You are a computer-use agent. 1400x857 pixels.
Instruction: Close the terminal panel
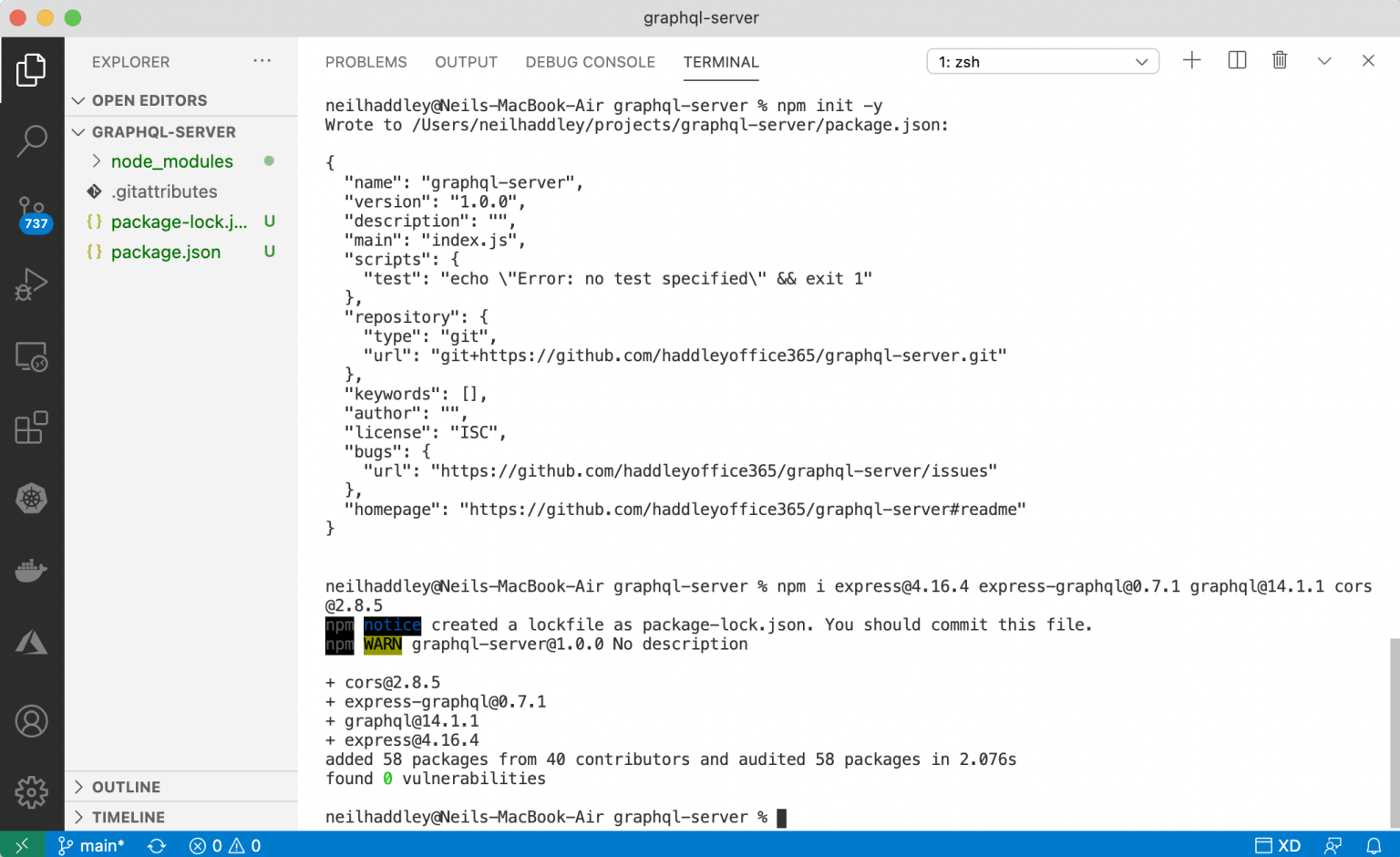[1368, 61]
